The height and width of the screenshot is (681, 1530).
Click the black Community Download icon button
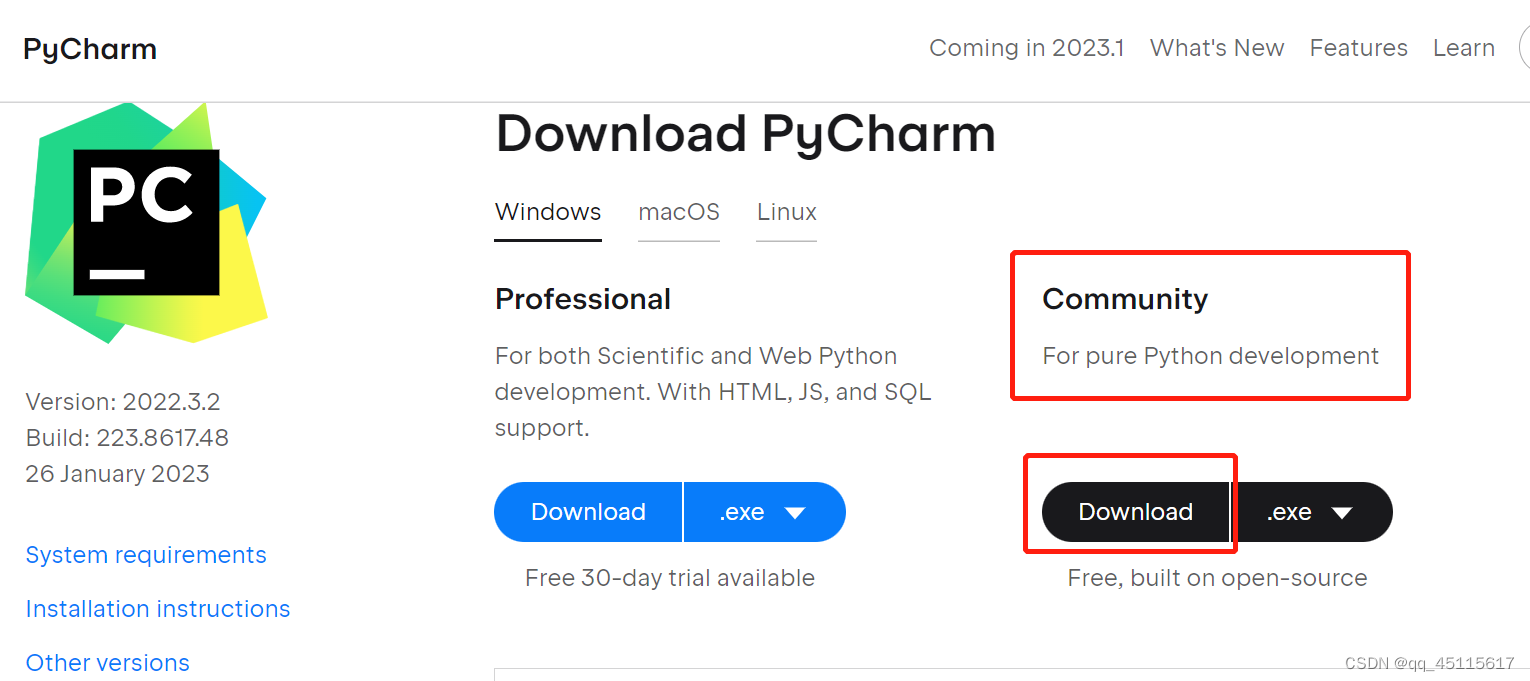[1135, 511]
